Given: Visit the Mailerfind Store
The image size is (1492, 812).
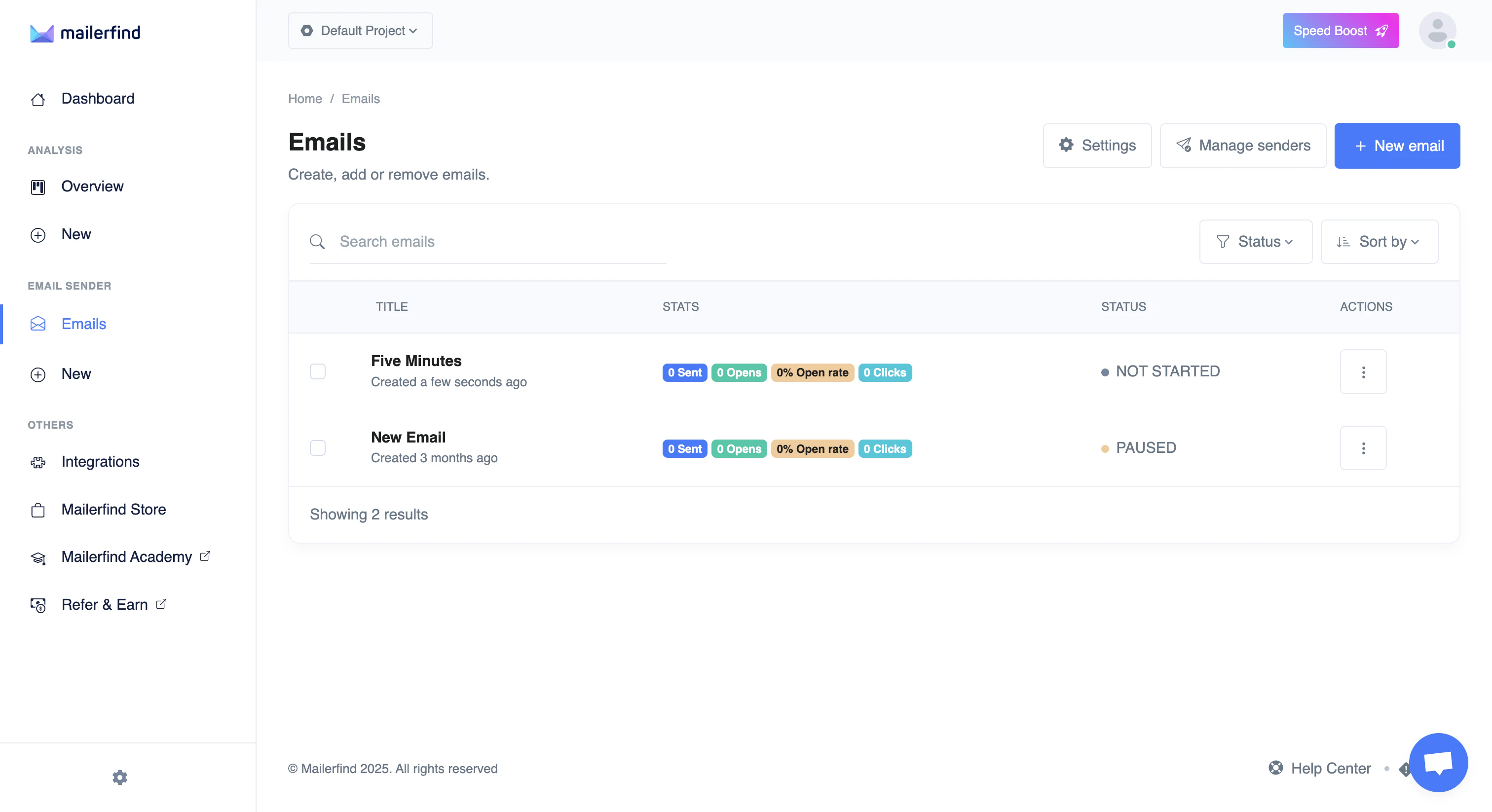Looking at the screenshot, I should pyautogui.click(x=113, y=510).
